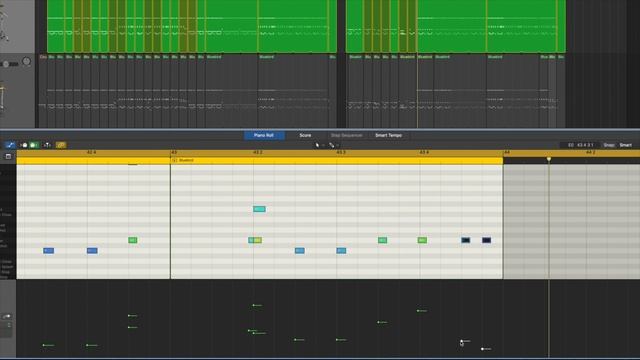Image resolution: width=640 pixels, height=360 pixels.
Task: Click ruler position 43 4
Action: click(424, 152)
